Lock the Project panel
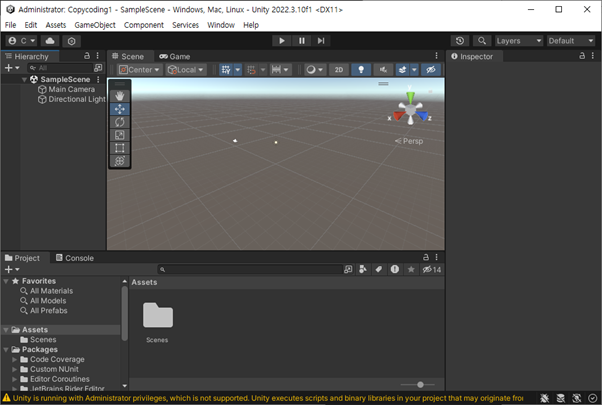The width and height of the screenshot is (602, 405). click(426, 257)
